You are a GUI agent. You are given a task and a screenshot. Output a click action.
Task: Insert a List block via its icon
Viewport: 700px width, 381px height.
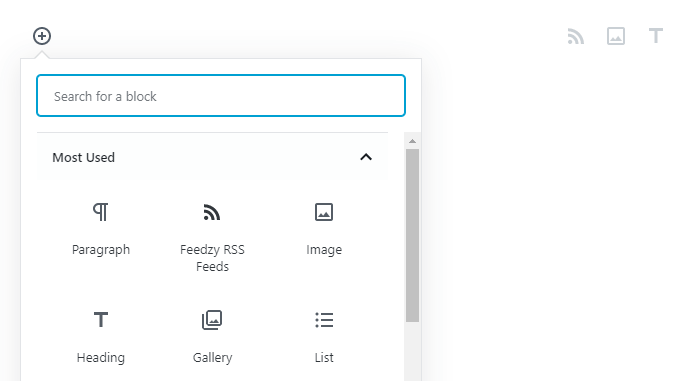(324, 320)
